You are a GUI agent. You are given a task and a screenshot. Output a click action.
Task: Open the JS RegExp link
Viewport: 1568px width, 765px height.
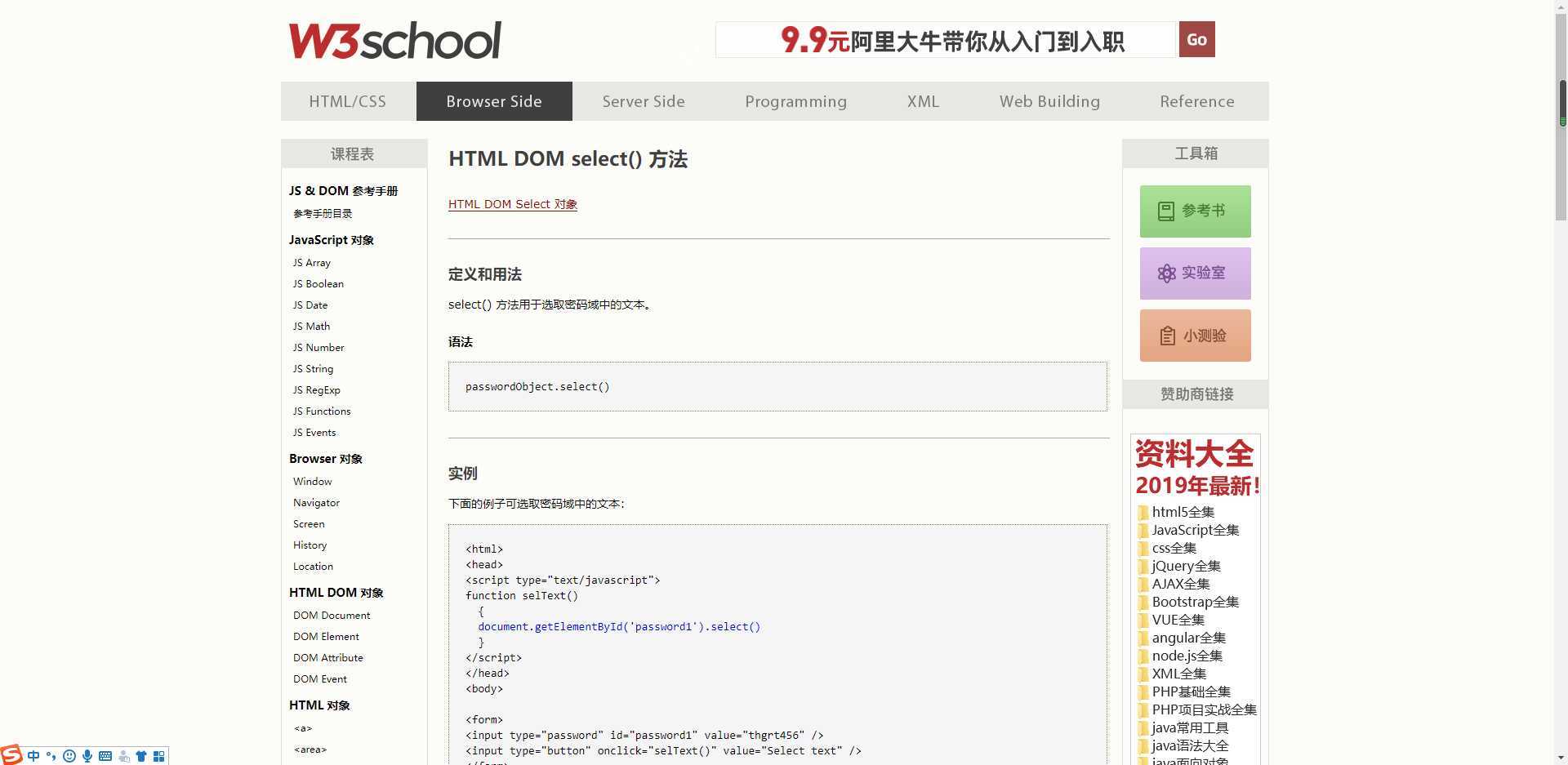click(317, 390)
